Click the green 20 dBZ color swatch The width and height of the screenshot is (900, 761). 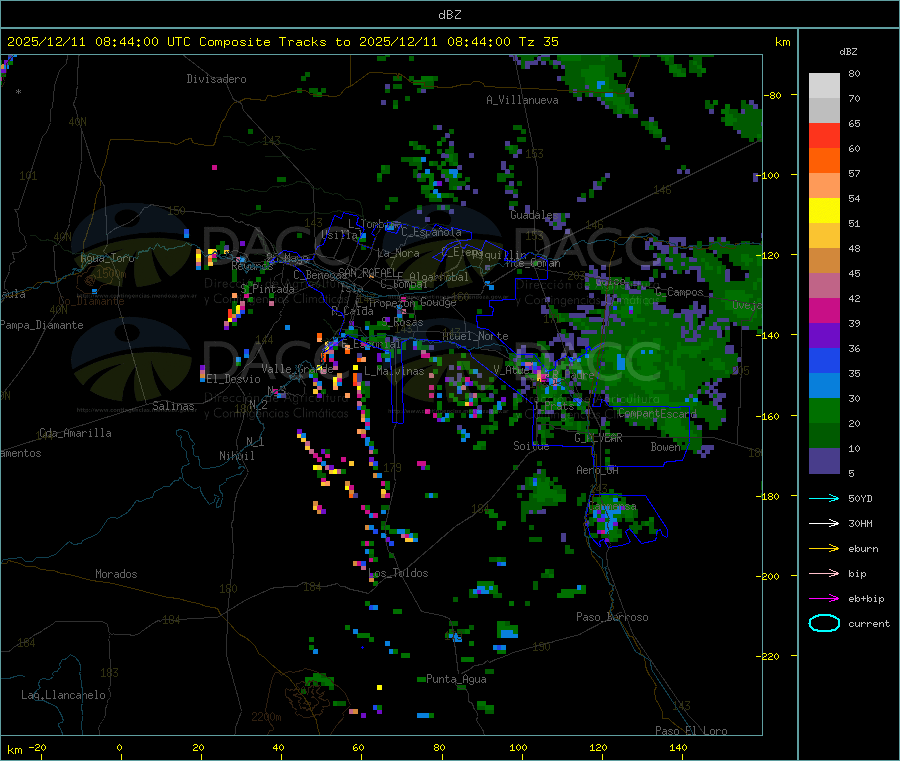824,410
